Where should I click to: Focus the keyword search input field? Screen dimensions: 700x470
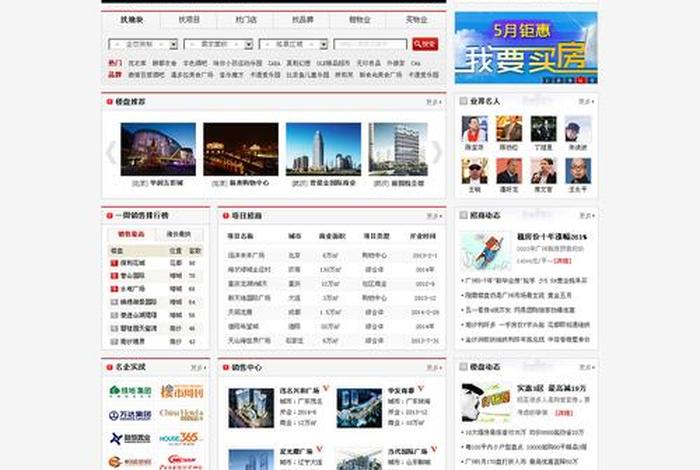370,44
